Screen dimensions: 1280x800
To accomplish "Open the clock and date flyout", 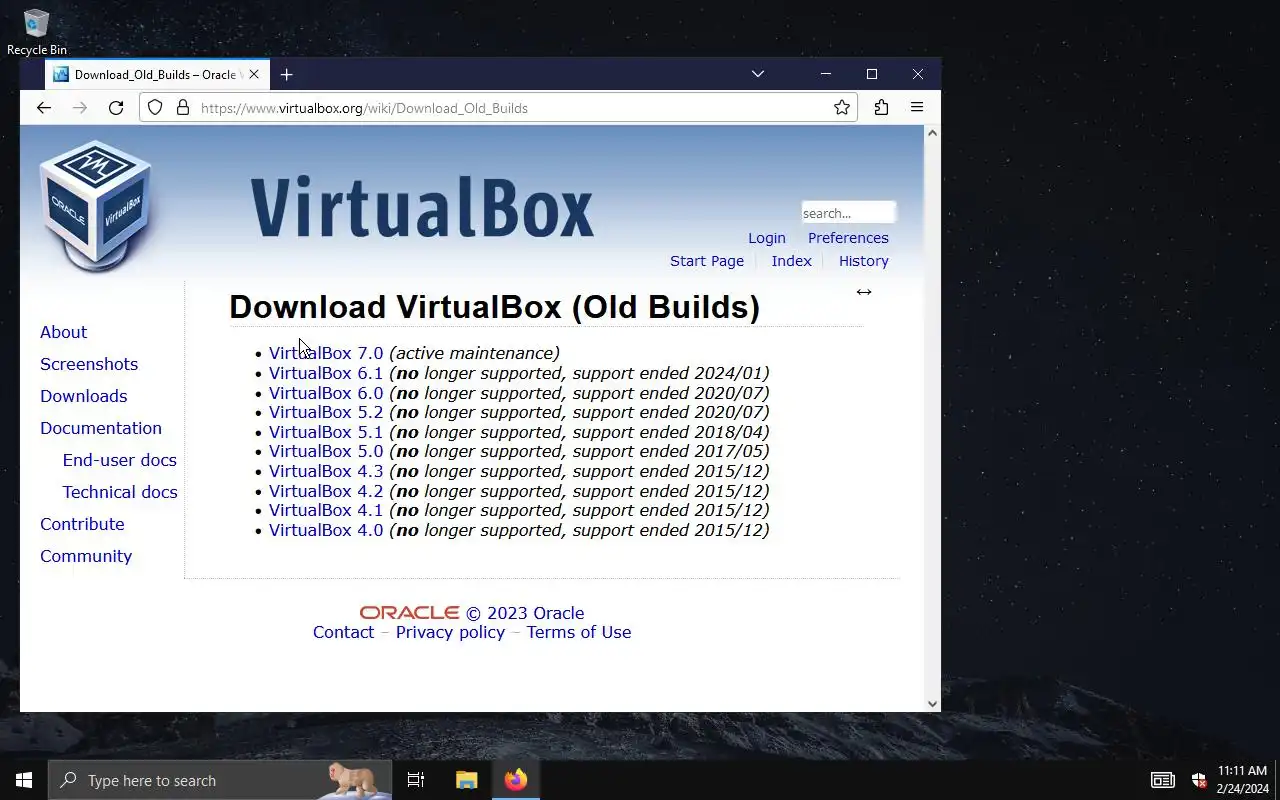I will pos(1242,780).
